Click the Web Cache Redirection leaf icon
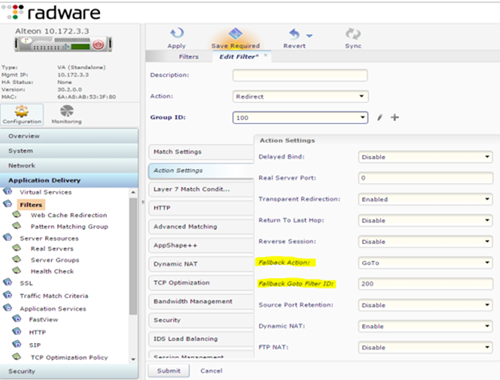The height and width of the screenshot is (380, 500). [17, 214]
